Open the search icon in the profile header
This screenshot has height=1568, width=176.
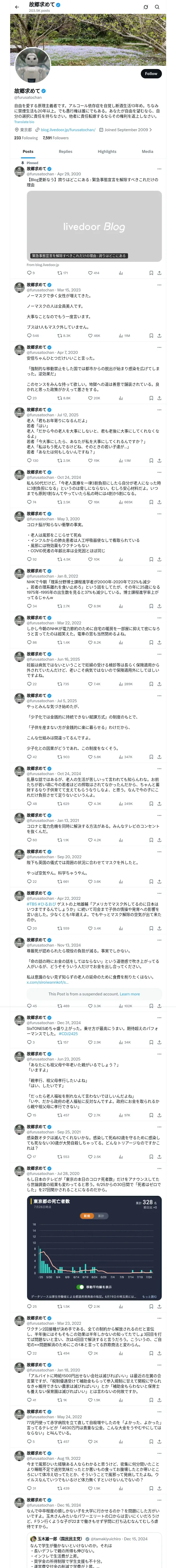coord(157,7)
